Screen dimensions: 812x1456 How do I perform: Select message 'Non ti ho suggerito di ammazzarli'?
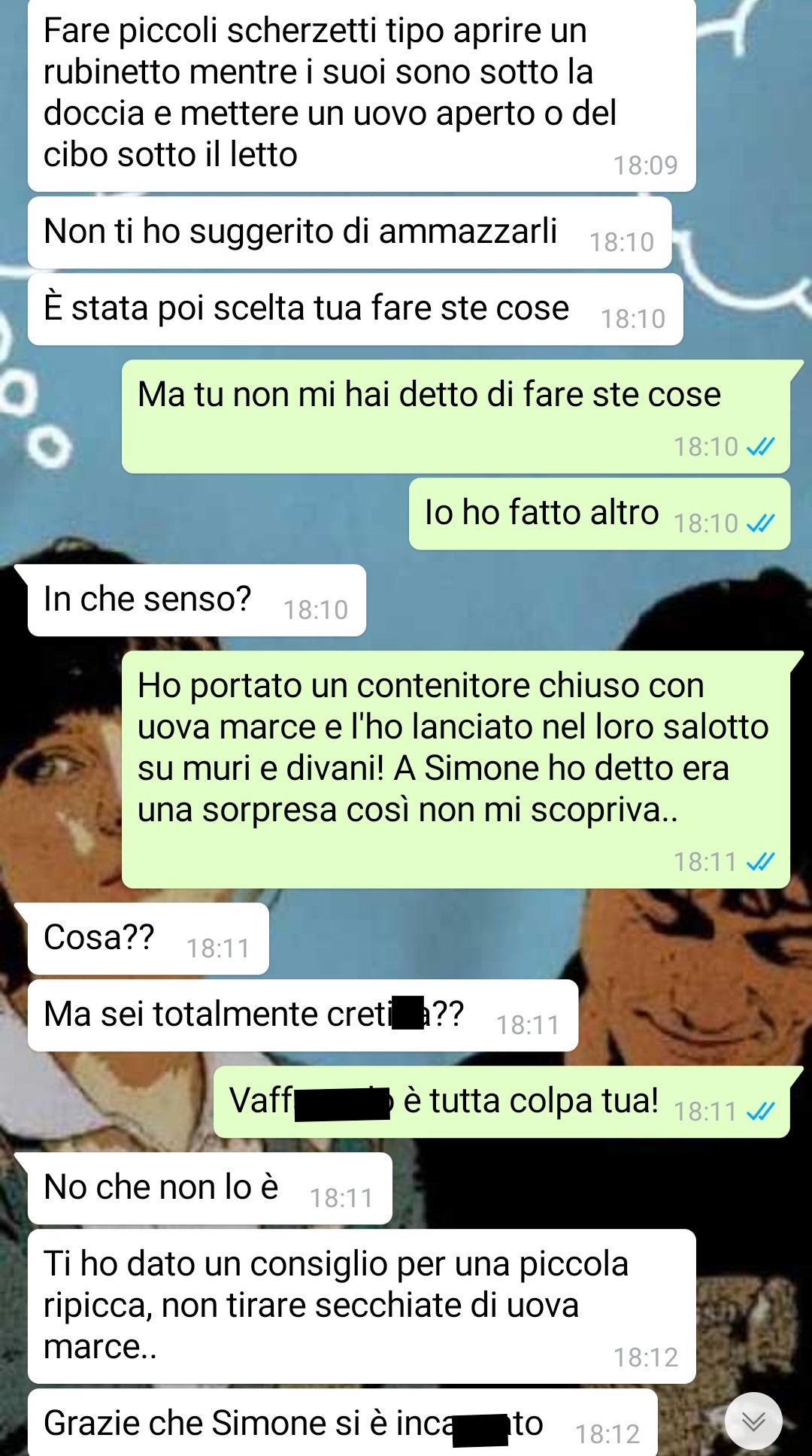[x=350, y=232]
